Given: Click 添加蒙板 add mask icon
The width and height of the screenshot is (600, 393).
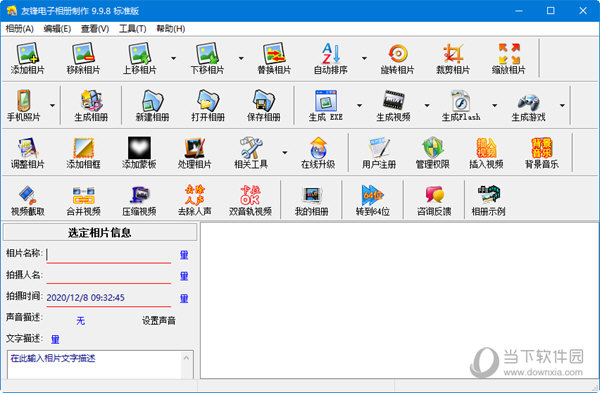Looking at the screenshot, I should (139, 153).
